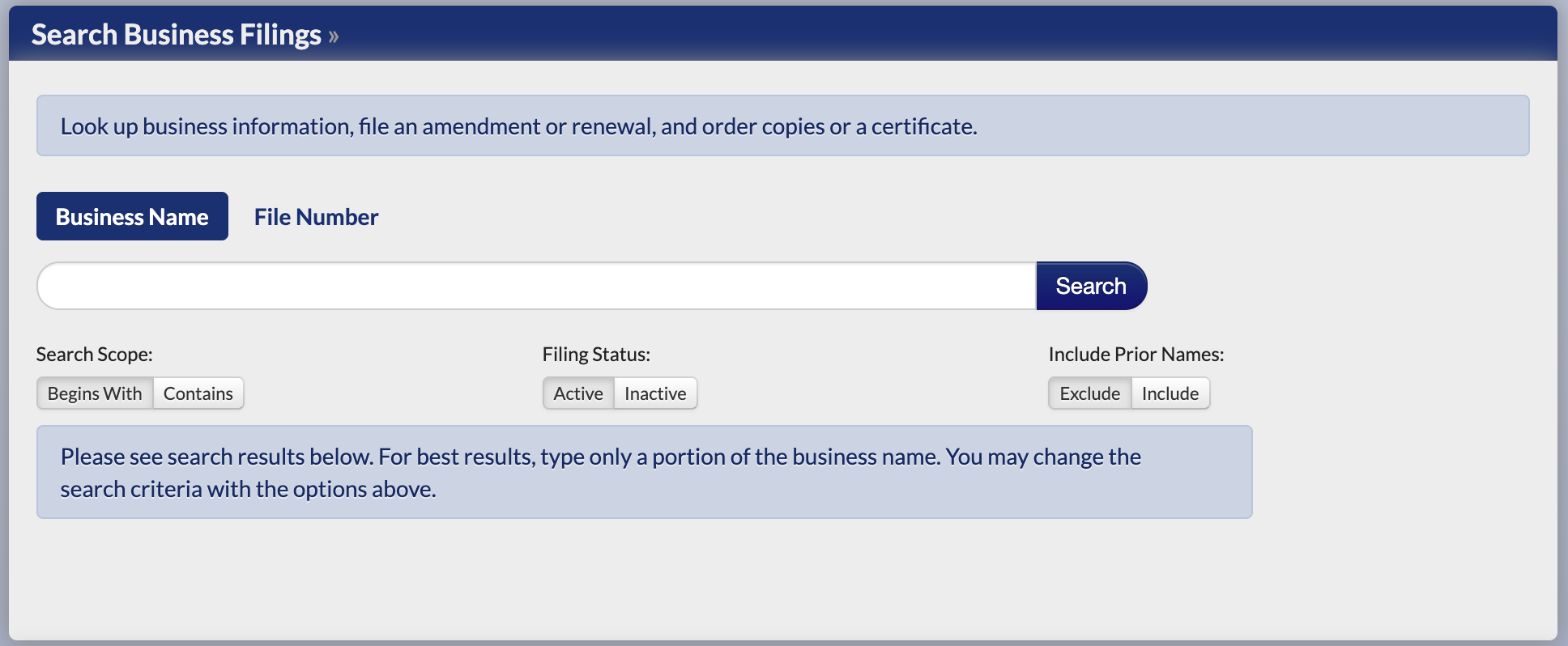Click the Include Prior Names label
Image resolution: width=1568 pixels, height=646 pixels.
coord(1136,355)
